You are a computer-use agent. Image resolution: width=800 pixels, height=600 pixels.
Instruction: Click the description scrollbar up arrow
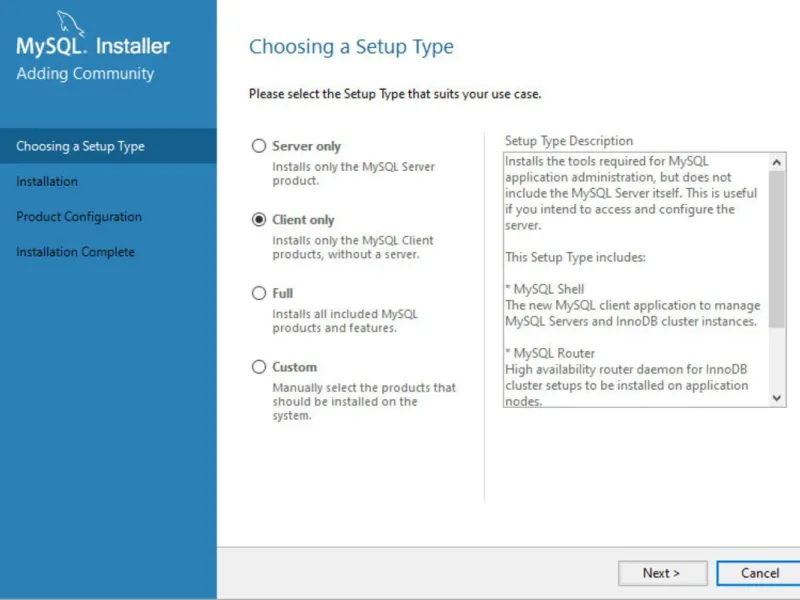pyautogui.click(x=777, y=162)
